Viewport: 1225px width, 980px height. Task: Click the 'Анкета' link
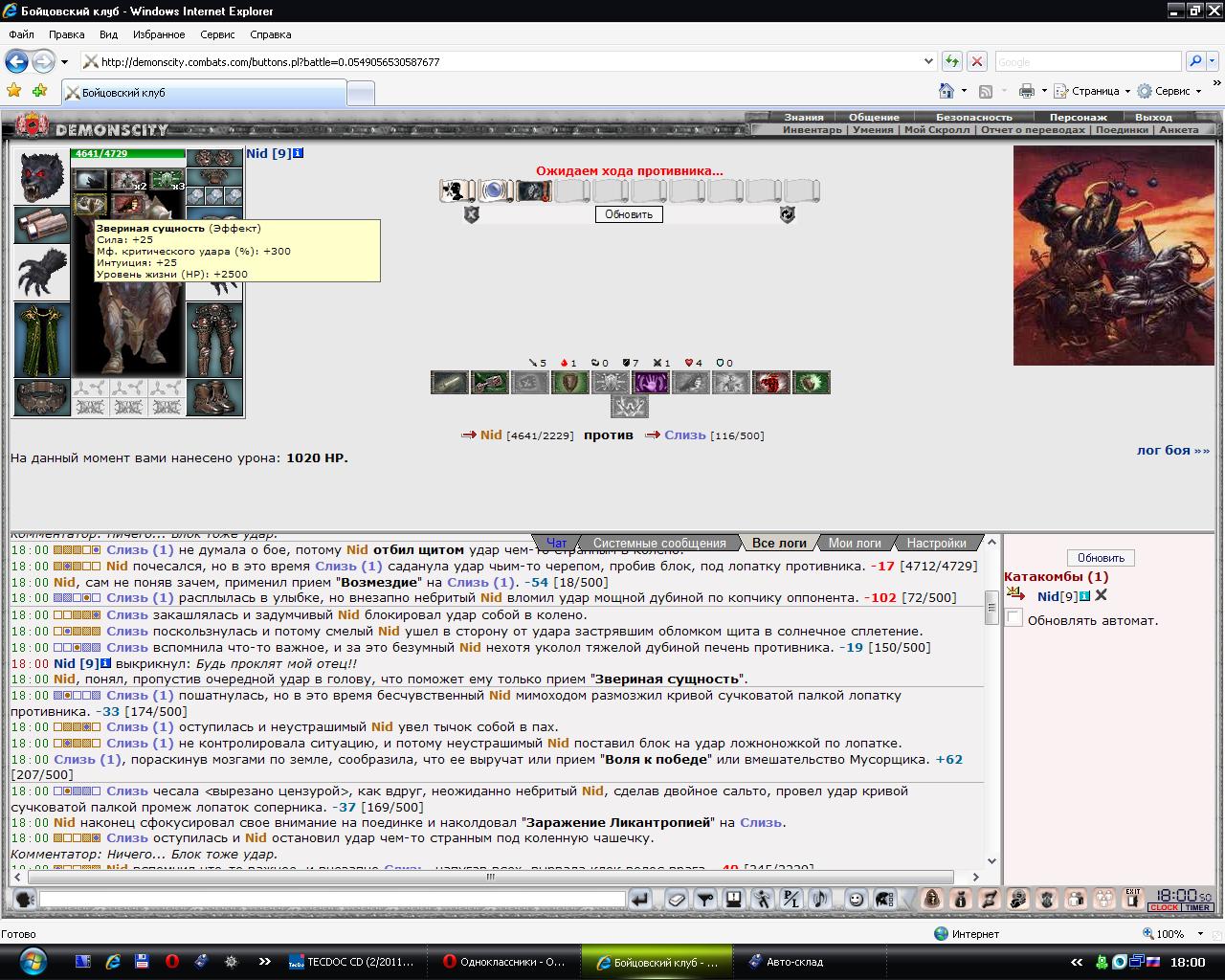(1179, 130)
